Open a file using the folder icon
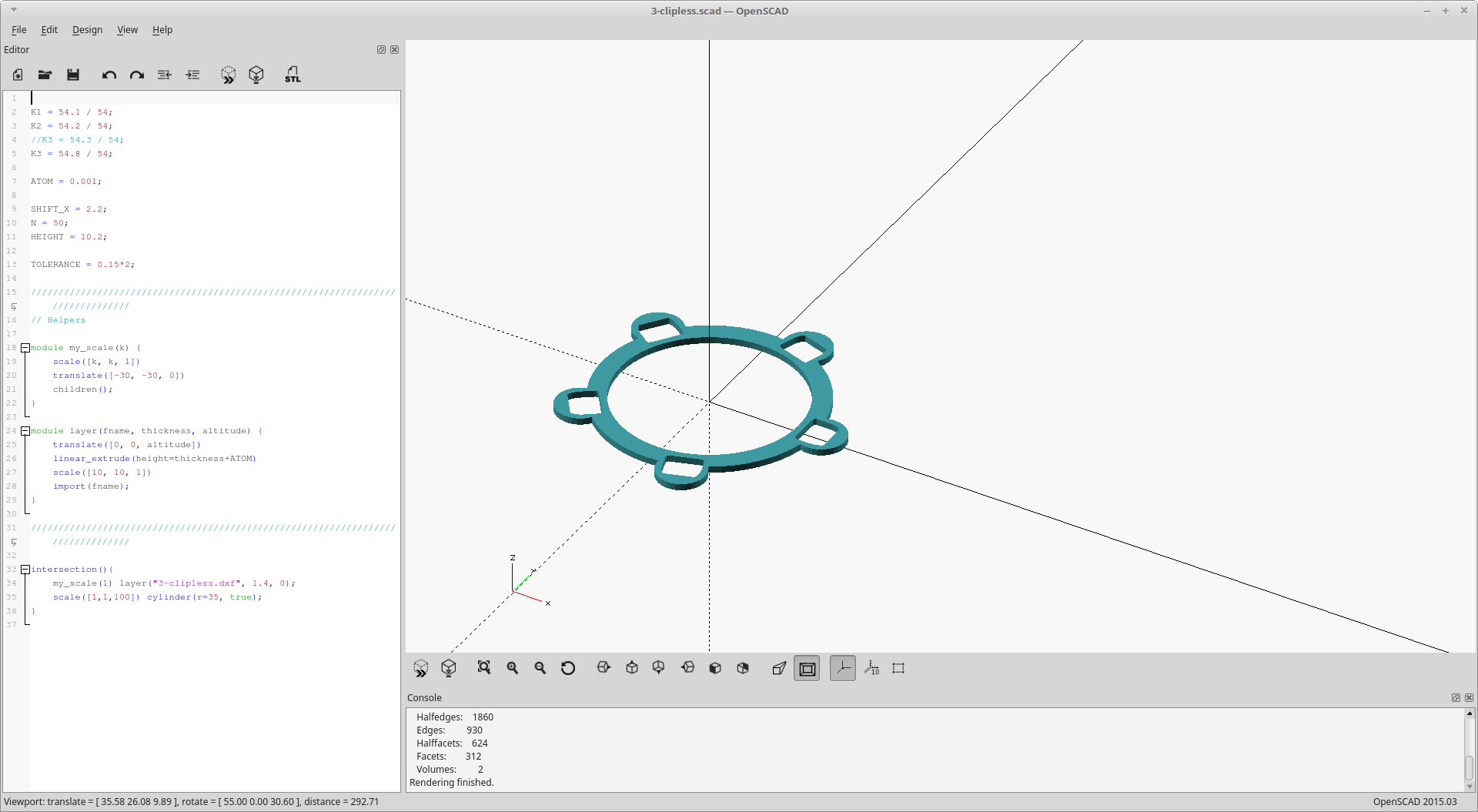The image size is (1478, 812). [45, 75]
